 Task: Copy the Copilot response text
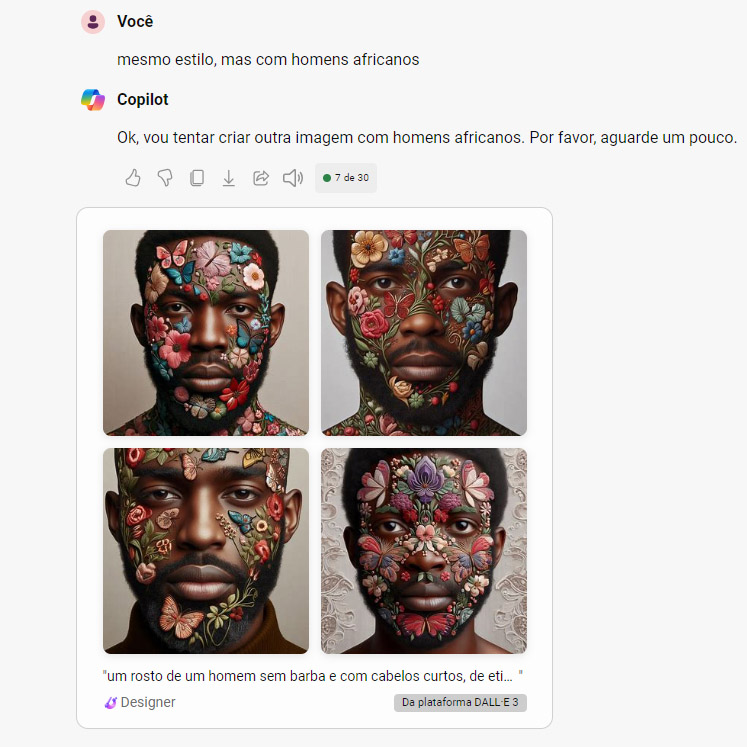click(x=197, y=178)
